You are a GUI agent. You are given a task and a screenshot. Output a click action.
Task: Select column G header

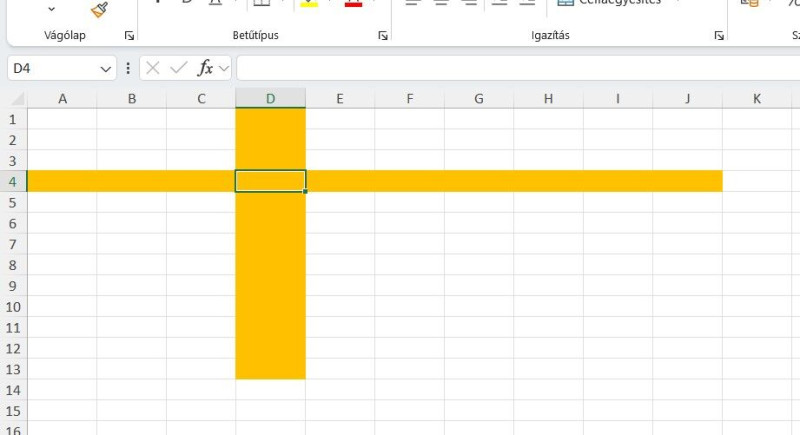click(x=479, y=98)
